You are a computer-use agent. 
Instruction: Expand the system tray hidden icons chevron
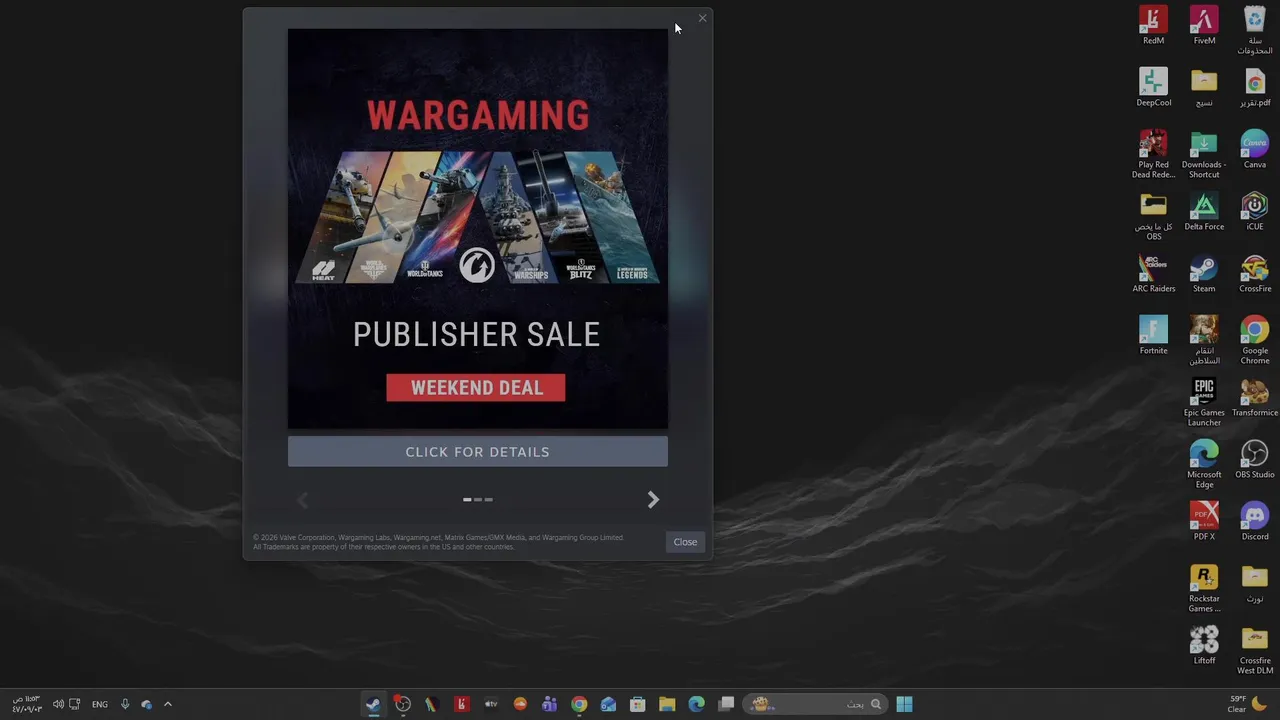tap(167, 704)
